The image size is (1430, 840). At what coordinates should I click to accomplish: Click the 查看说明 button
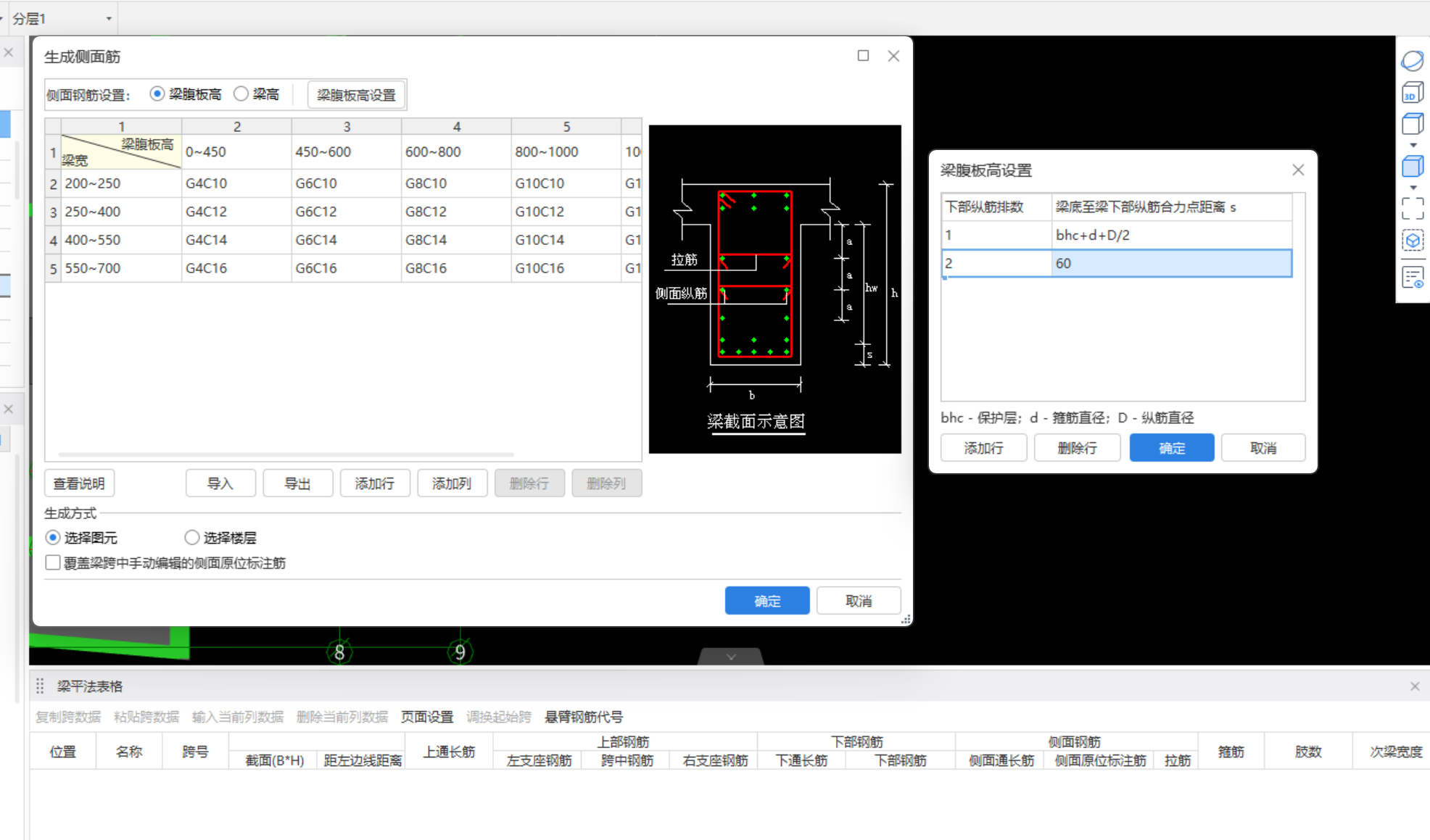pyautogui.click(x=79, y=483)
